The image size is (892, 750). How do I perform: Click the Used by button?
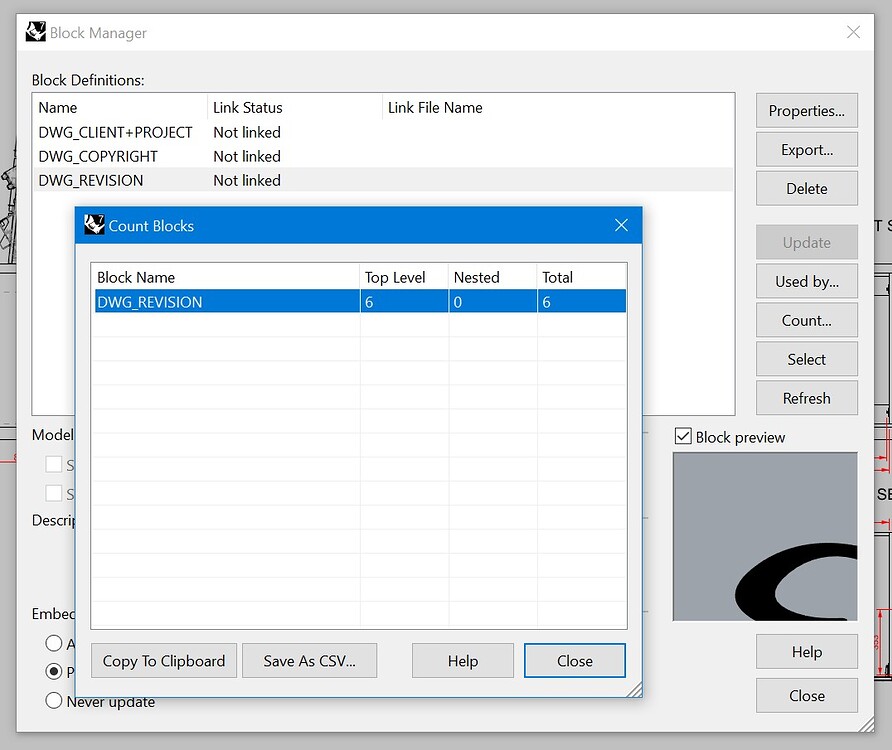tap(806, 281)
